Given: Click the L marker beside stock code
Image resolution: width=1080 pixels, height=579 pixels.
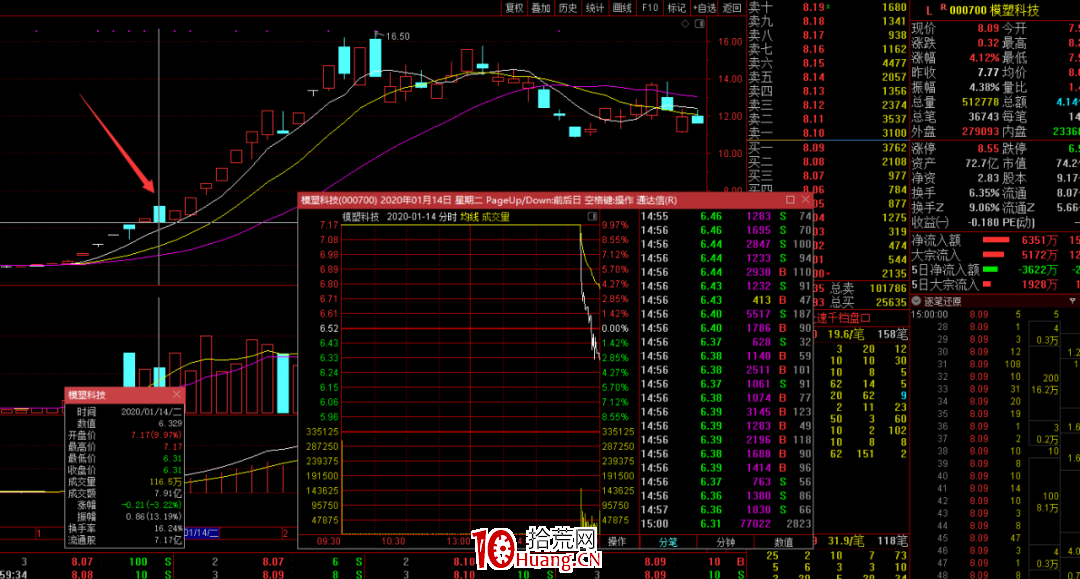Looking at the screenshot, I should click(x=929, y=10).
